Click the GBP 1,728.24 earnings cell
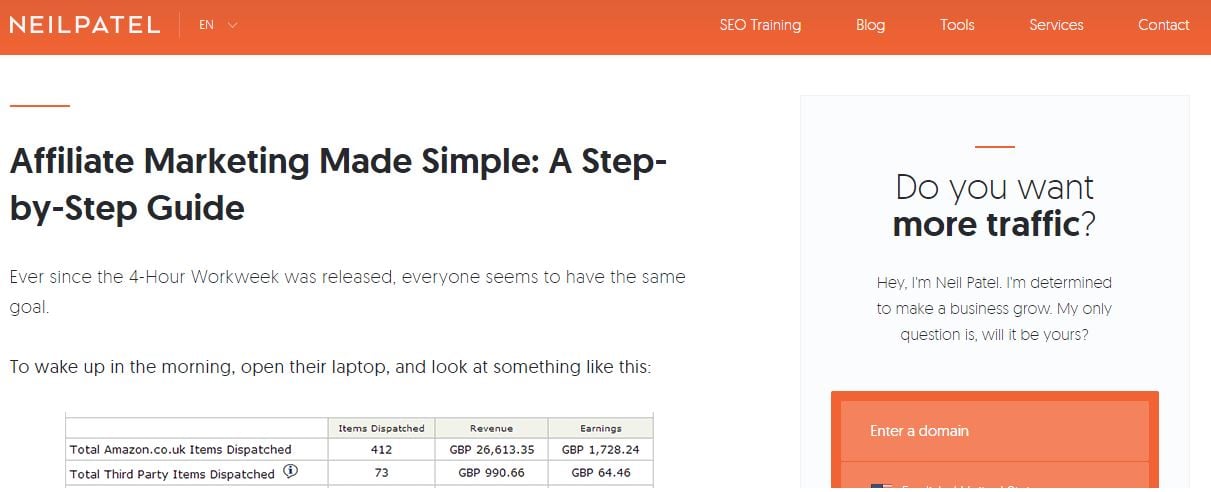The width and height of the screenshot is (1211, 492). point(600,450)
